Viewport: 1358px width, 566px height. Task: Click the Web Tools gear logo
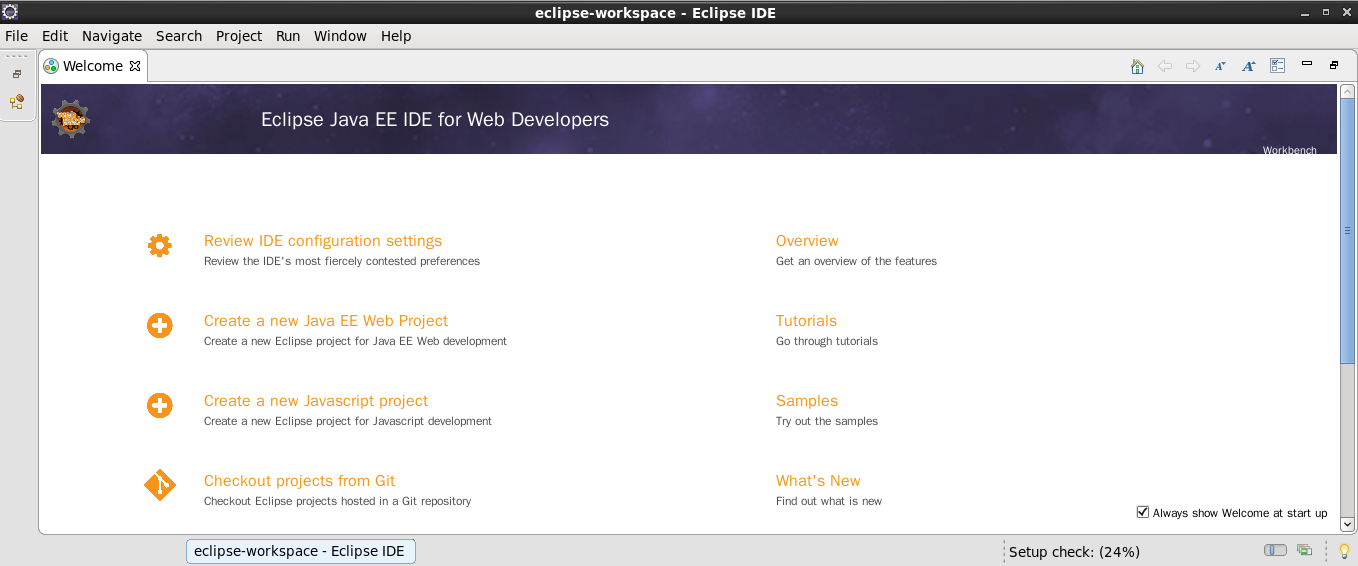71,119
